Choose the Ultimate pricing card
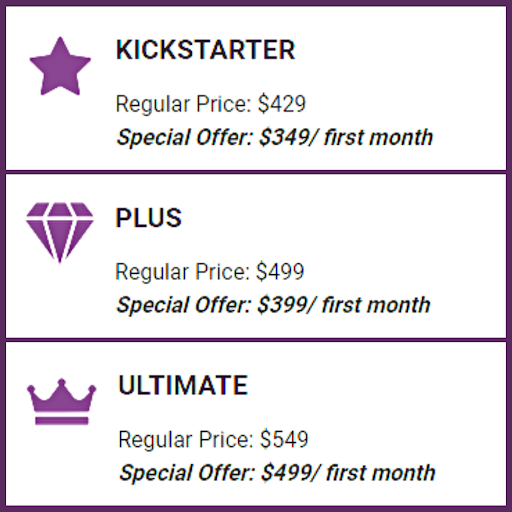The width and height of the screenshot is (512, 512). 256,424
